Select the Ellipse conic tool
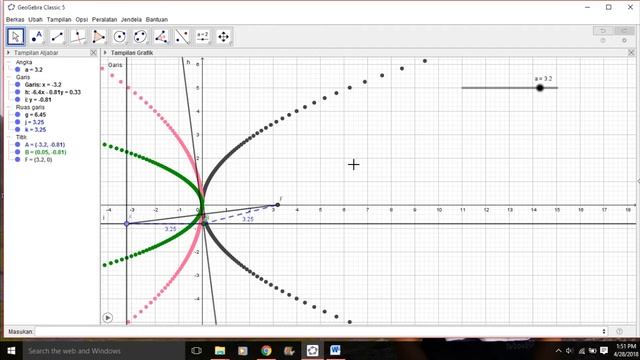Viewport: 640px width, 360px height. pyautogui.click(x=140, y=37)
